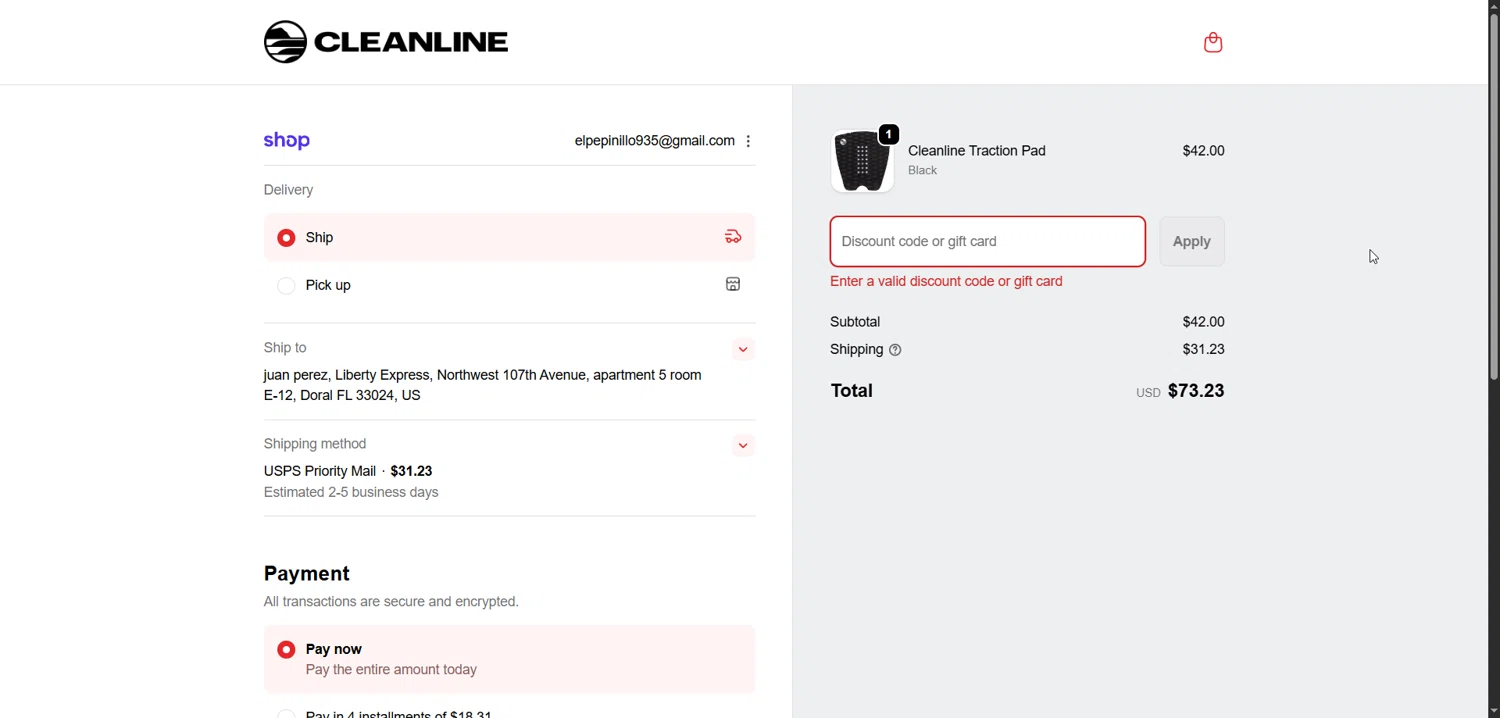Click the 'Enter a valid discount code' error message

pyautogui.click(x=946, y=282)
